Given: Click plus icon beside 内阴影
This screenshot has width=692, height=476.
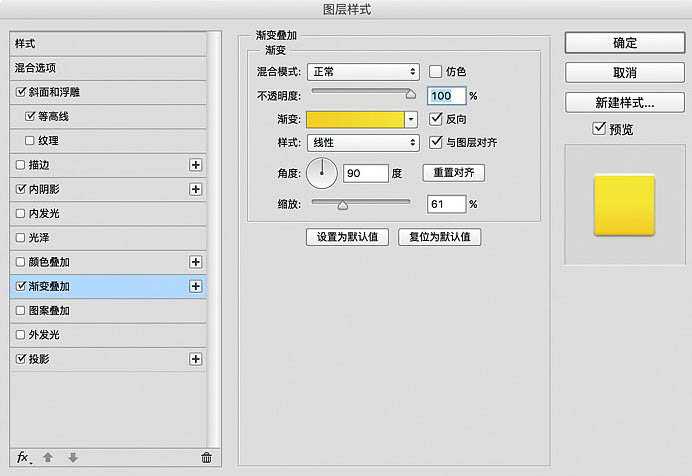Looking at the screenshot, I should tap(196, 189).
